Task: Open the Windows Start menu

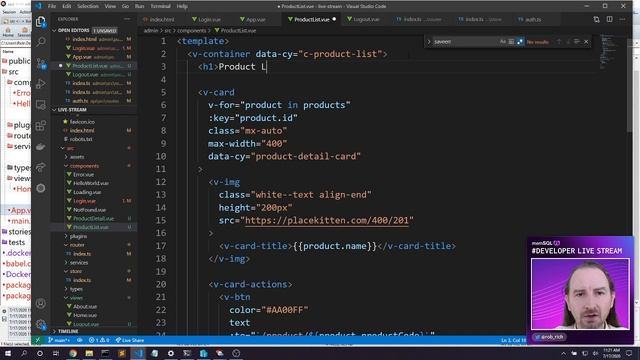Action: (x=7, y=353)
